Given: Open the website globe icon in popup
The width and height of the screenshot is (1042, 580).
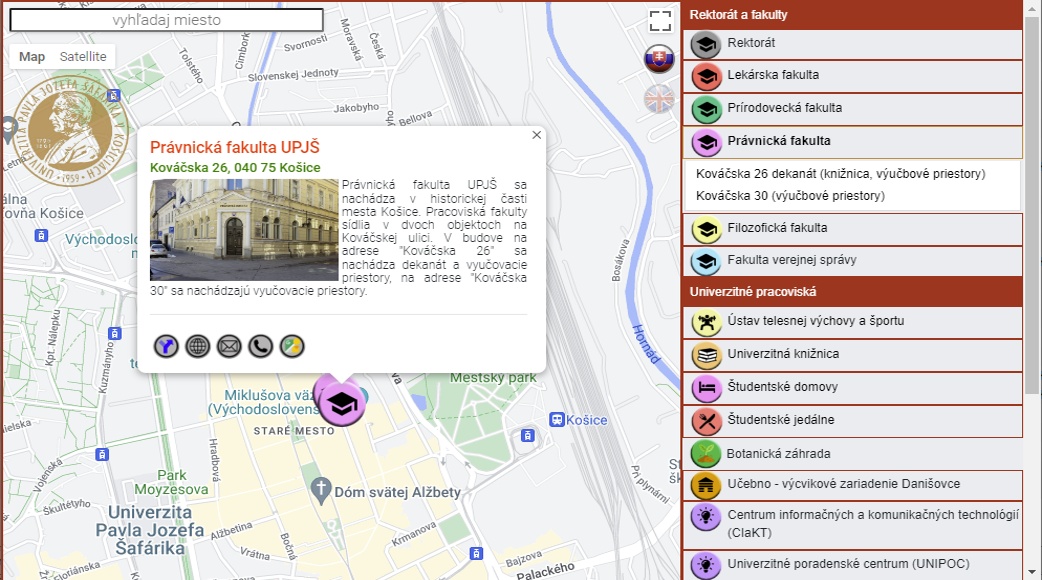Looking at the screenshot, I should 197,346.
